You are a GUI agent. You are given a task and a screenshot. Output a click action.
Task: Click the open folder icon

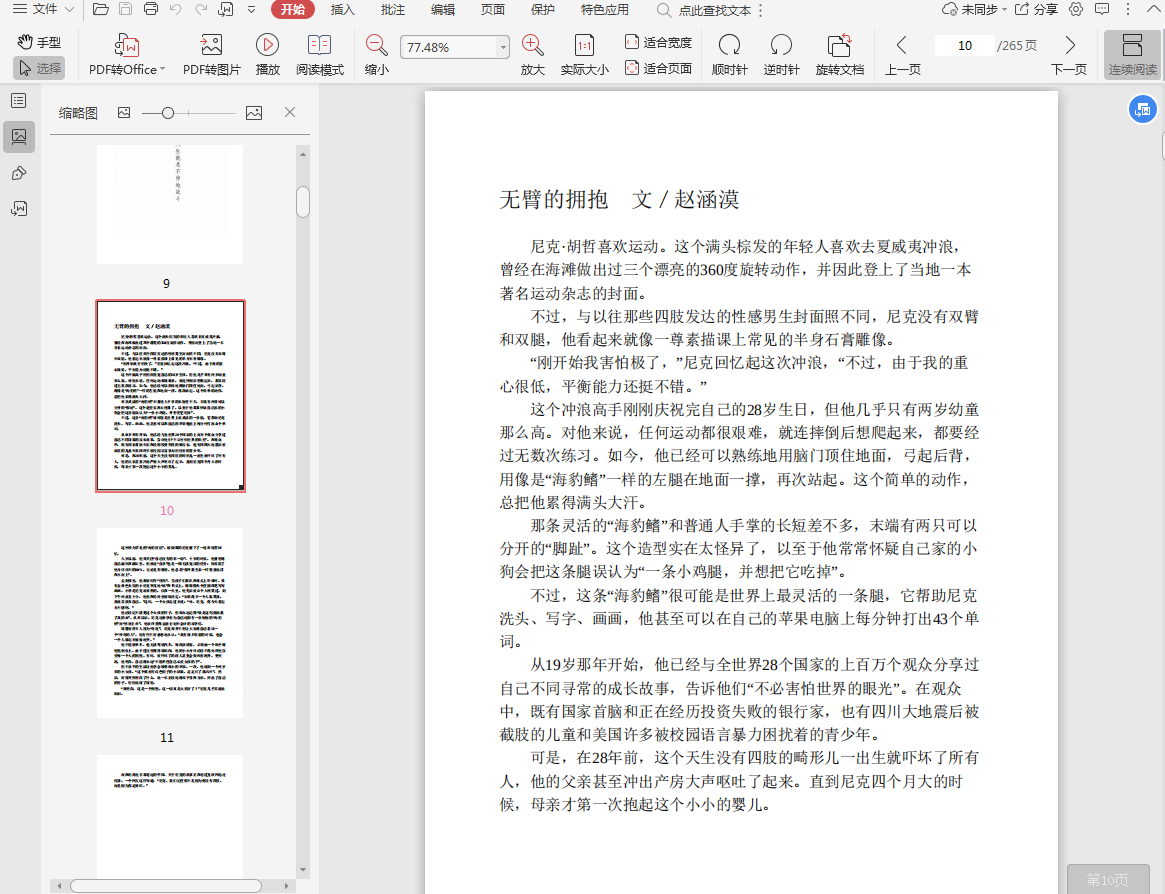point(100,10)
